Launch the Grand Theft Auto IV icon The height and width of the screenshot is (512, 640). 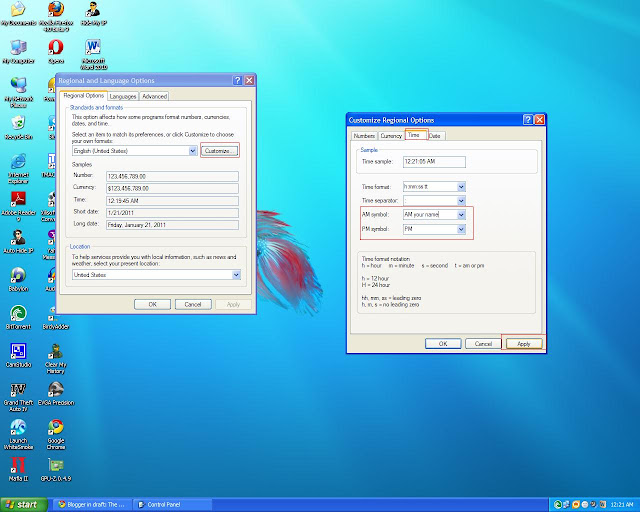(x=18, y=396)
